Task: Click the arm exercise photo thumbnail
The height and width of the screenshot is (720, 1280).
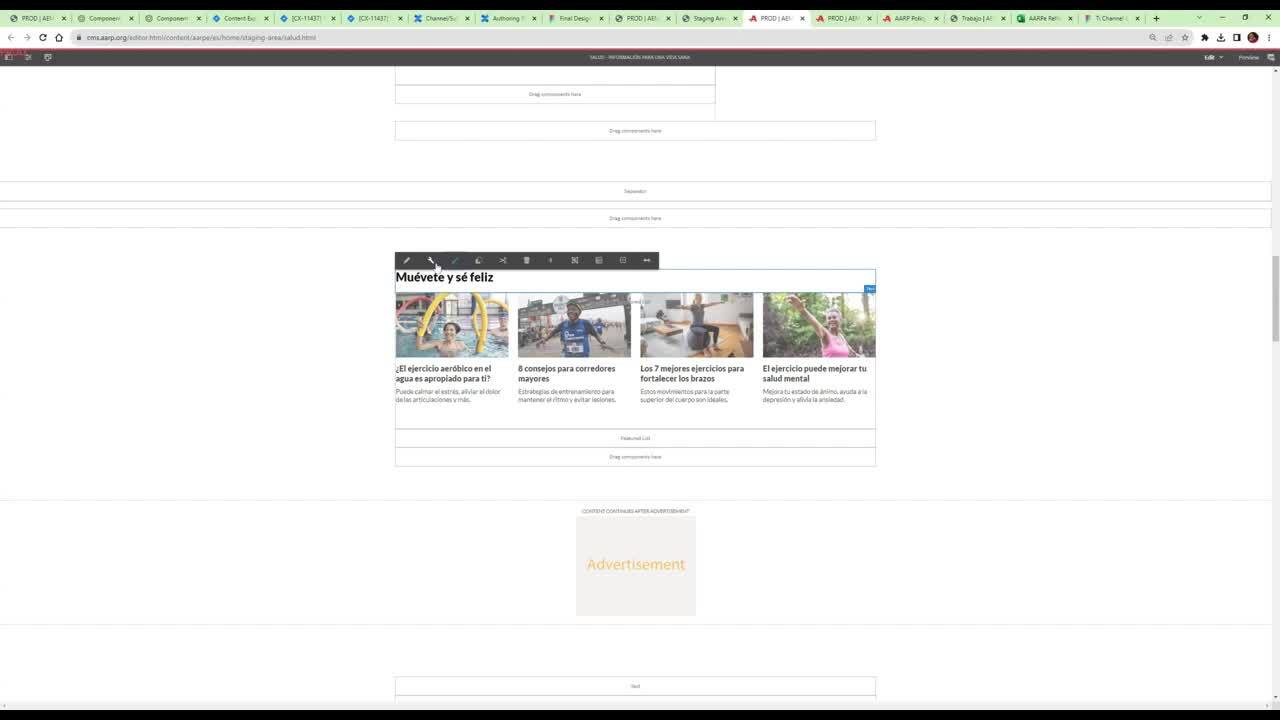Action: pos(697,325)
